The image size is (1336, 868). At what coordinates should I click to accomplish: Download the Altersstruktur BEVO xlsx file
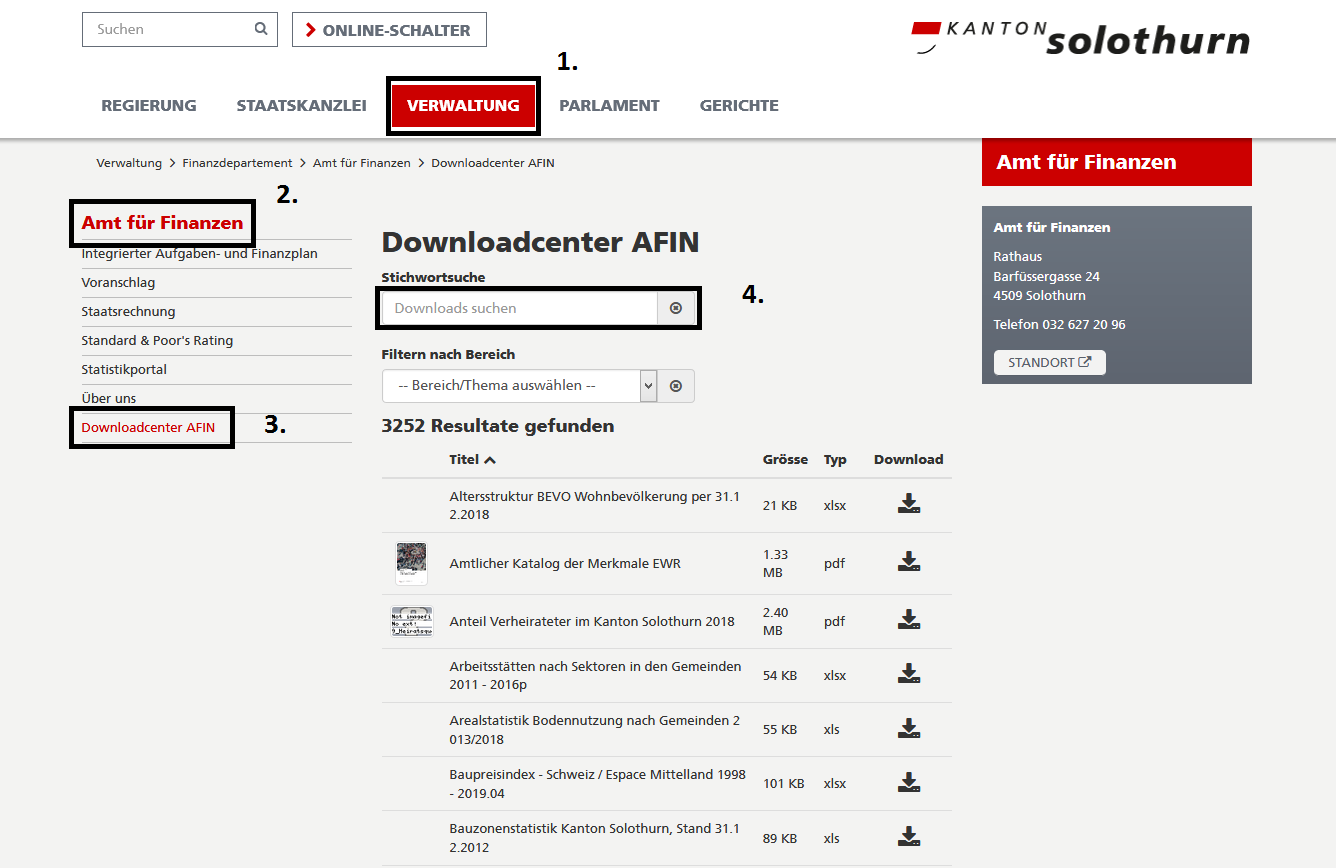(x=908, y=503)
